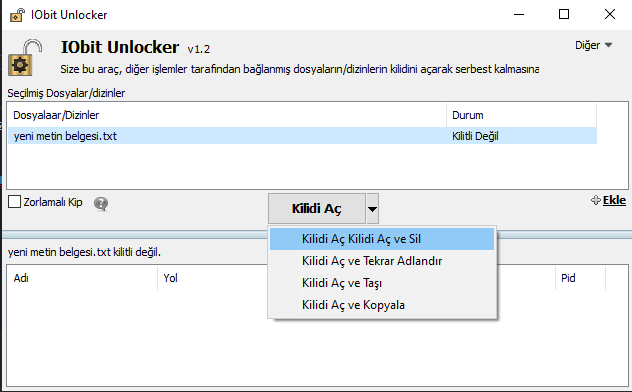Click the Kilitli Değil status cell
The image size is (632, 392).
(475, 136)
